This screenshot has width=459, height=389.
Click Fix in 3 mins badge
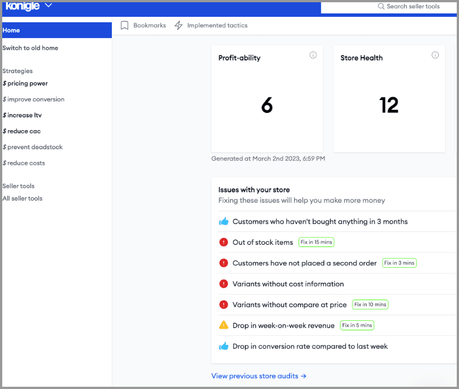[399, 263]
